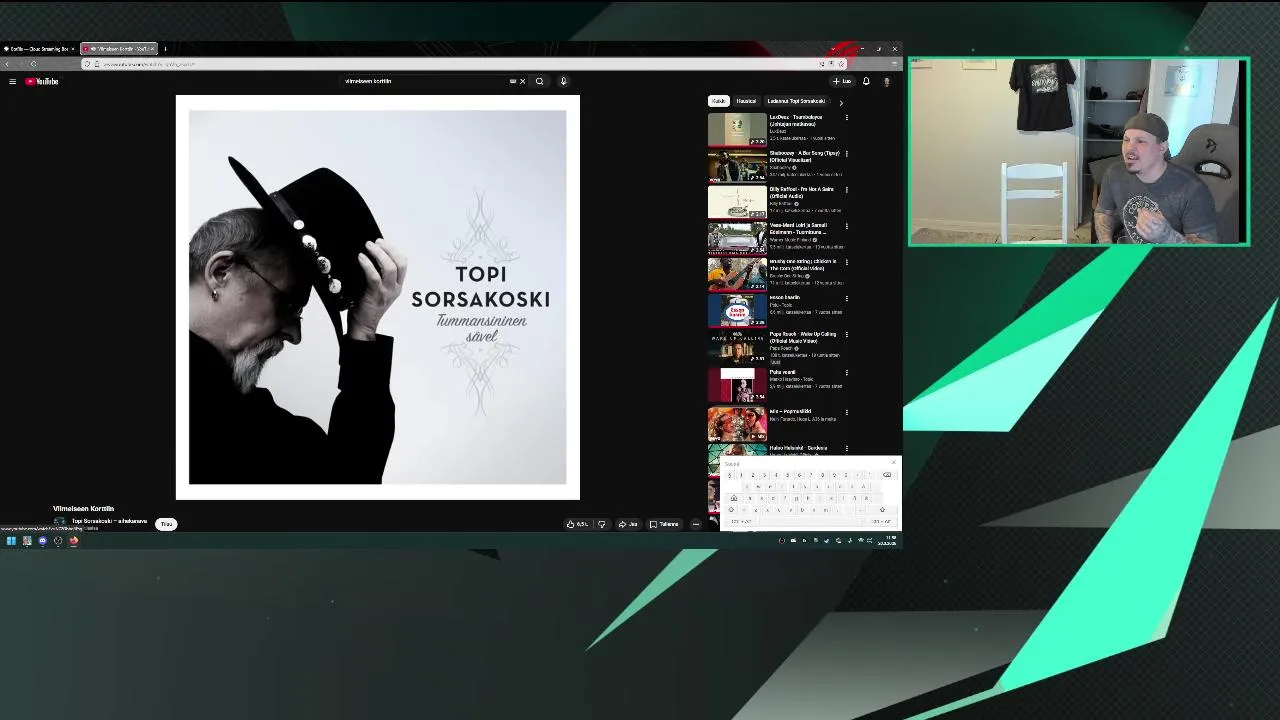Open Topi Sorsakoski channel avatar
Image resolution: width=1280 pixels, height=720 pixels.
(x=59, y=522)
